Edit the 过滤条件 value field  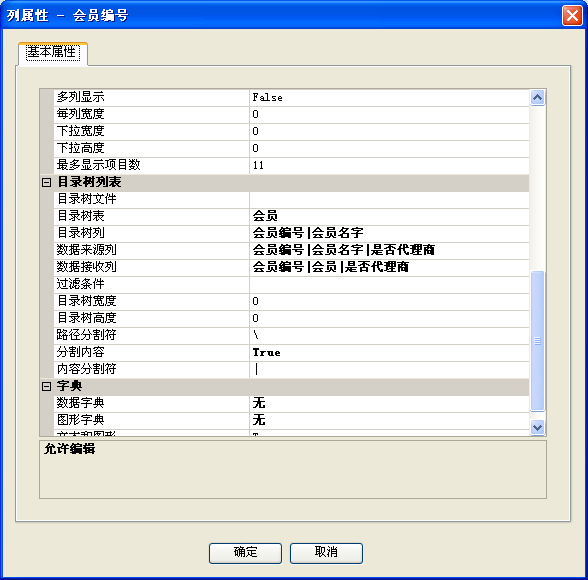(x=389, y=285)
